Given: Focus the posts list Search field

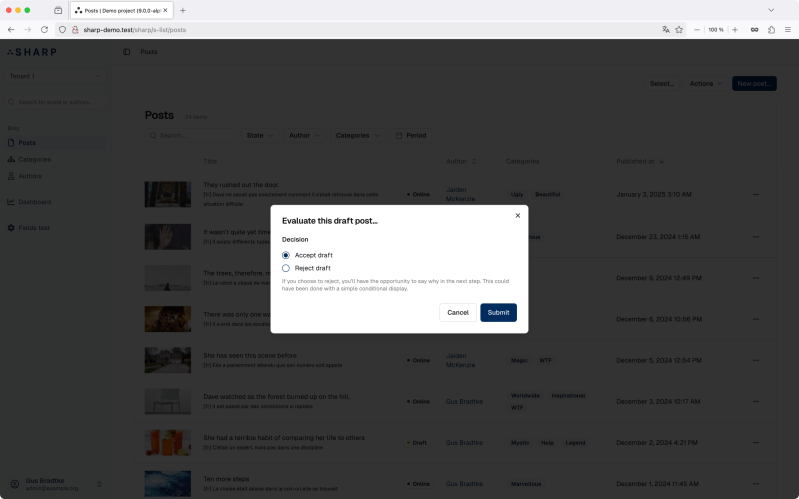Looking at the screenshot, I should tap(192, 136).
